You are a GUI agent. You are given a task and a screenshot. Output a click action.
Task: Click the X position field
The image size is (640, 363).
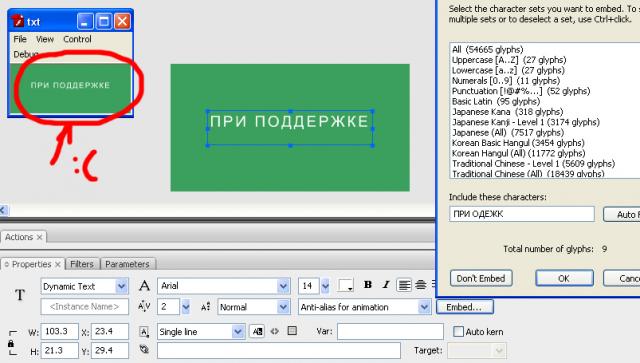109,331
